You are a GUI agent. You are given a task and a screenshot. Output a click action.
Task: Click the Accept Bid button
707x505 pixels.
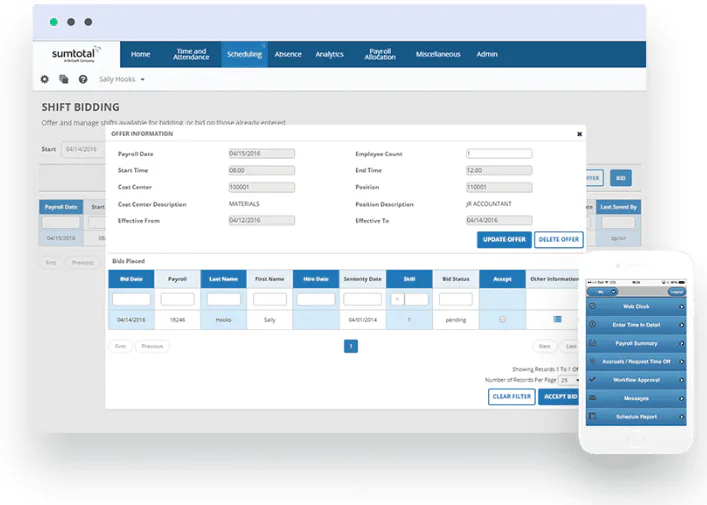(559, 396)
